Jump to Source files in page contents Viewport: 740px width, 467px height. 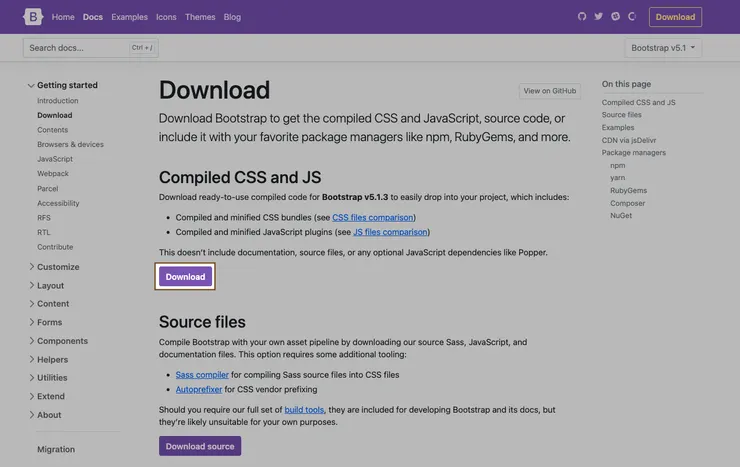pos(621,115)
